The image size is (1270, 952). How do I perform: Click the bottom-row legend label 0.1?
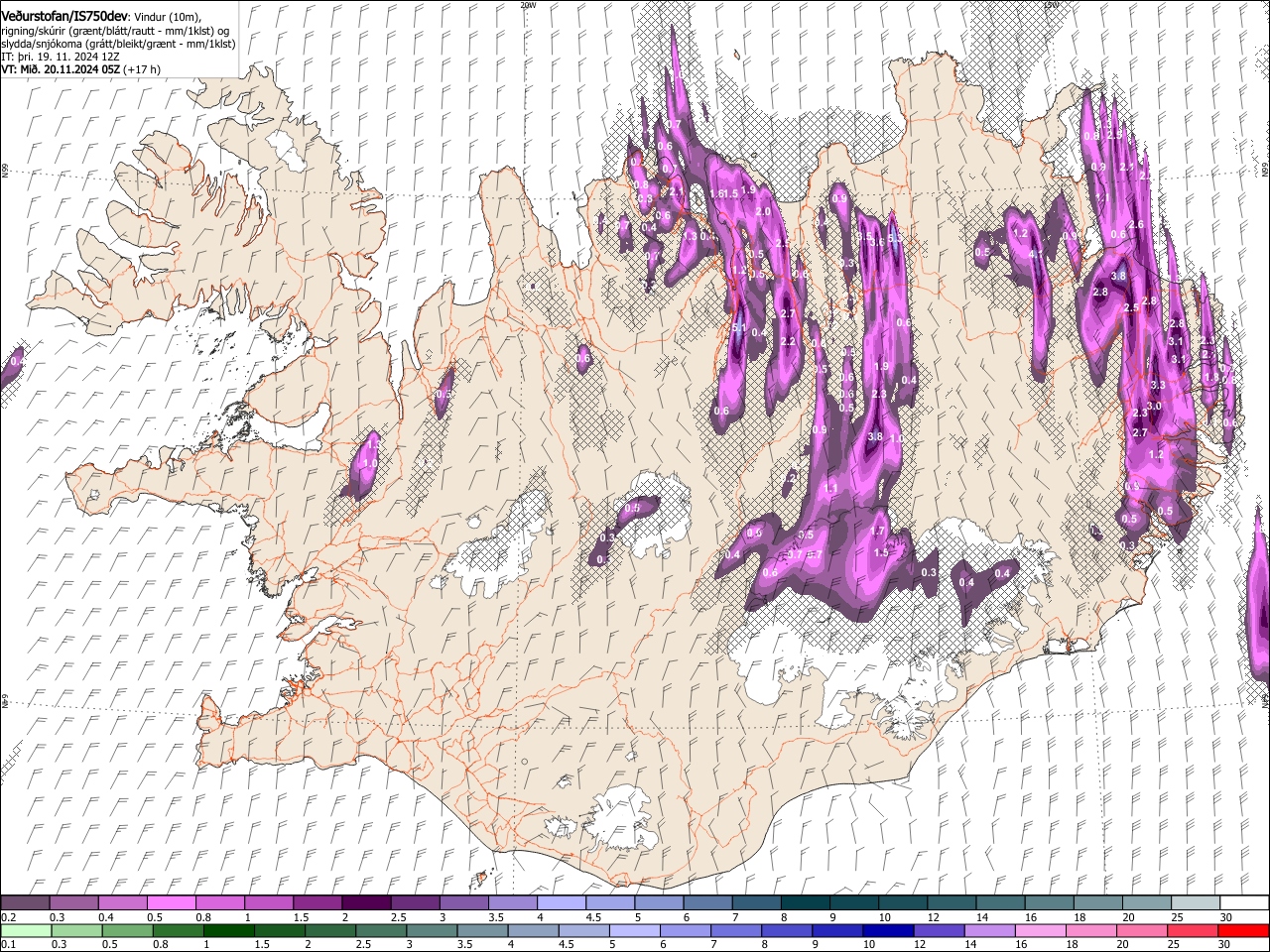[7, 944]
